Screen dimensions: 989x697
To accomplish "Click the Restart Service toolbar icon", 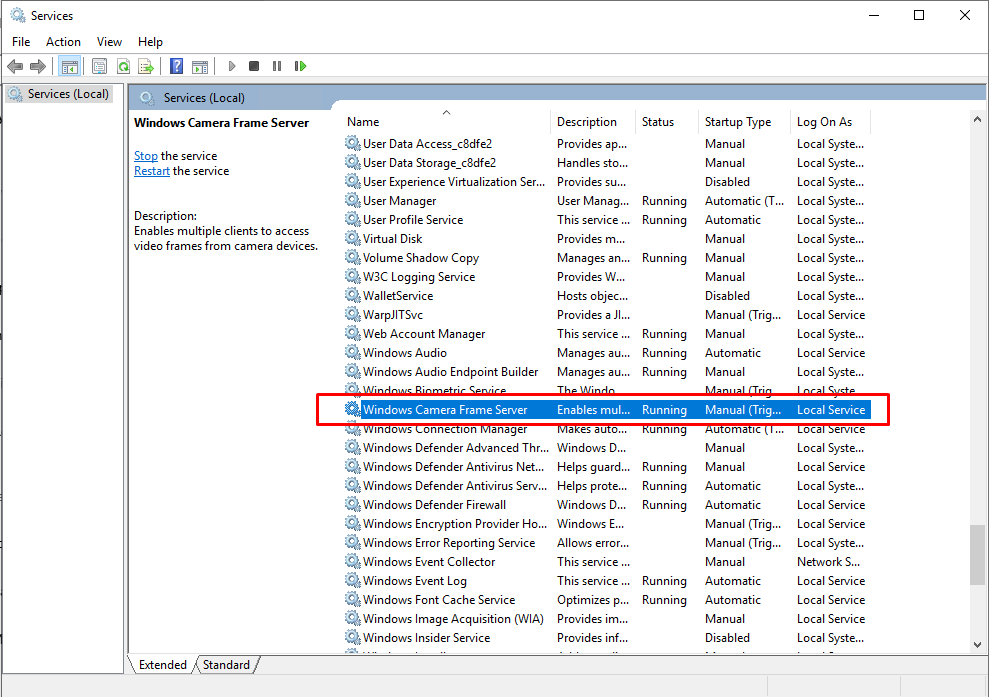I will [300, 66].
